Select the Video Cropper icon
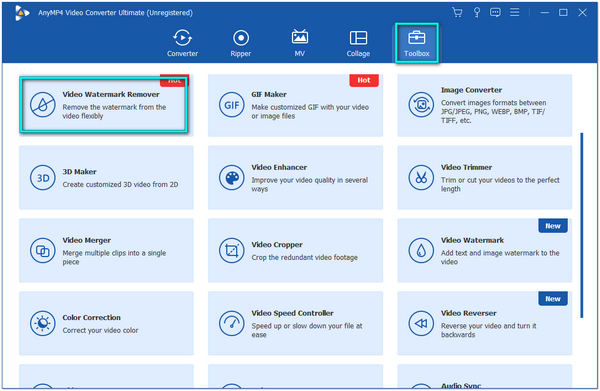 (232, 251)
